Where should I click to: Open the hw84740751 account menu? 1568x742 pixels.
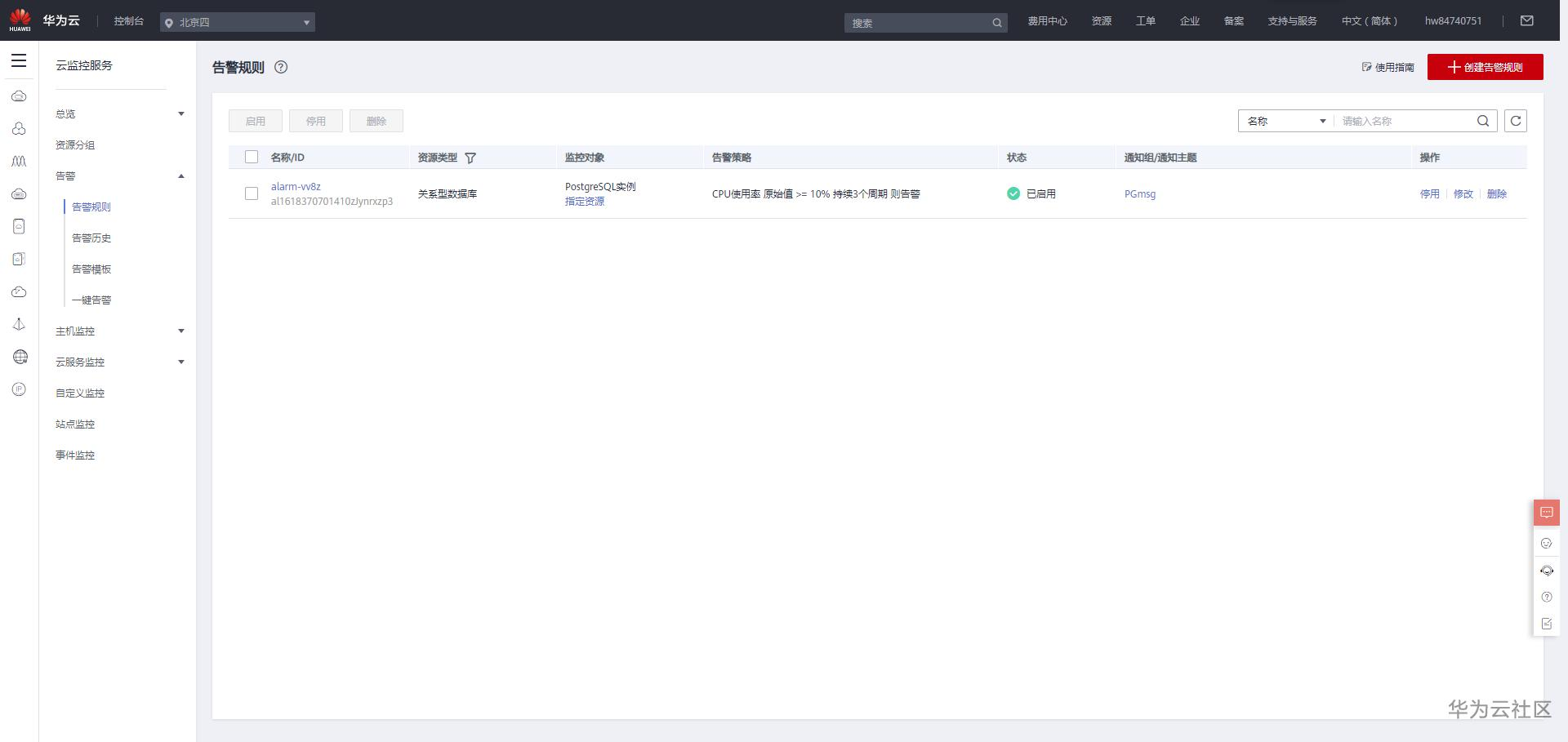[x=1453, y=21]
